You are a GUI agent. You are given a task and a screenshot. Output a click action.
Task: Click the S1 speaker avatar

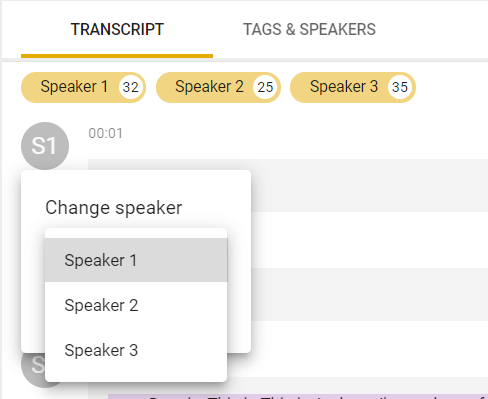[x=45, y=146]
